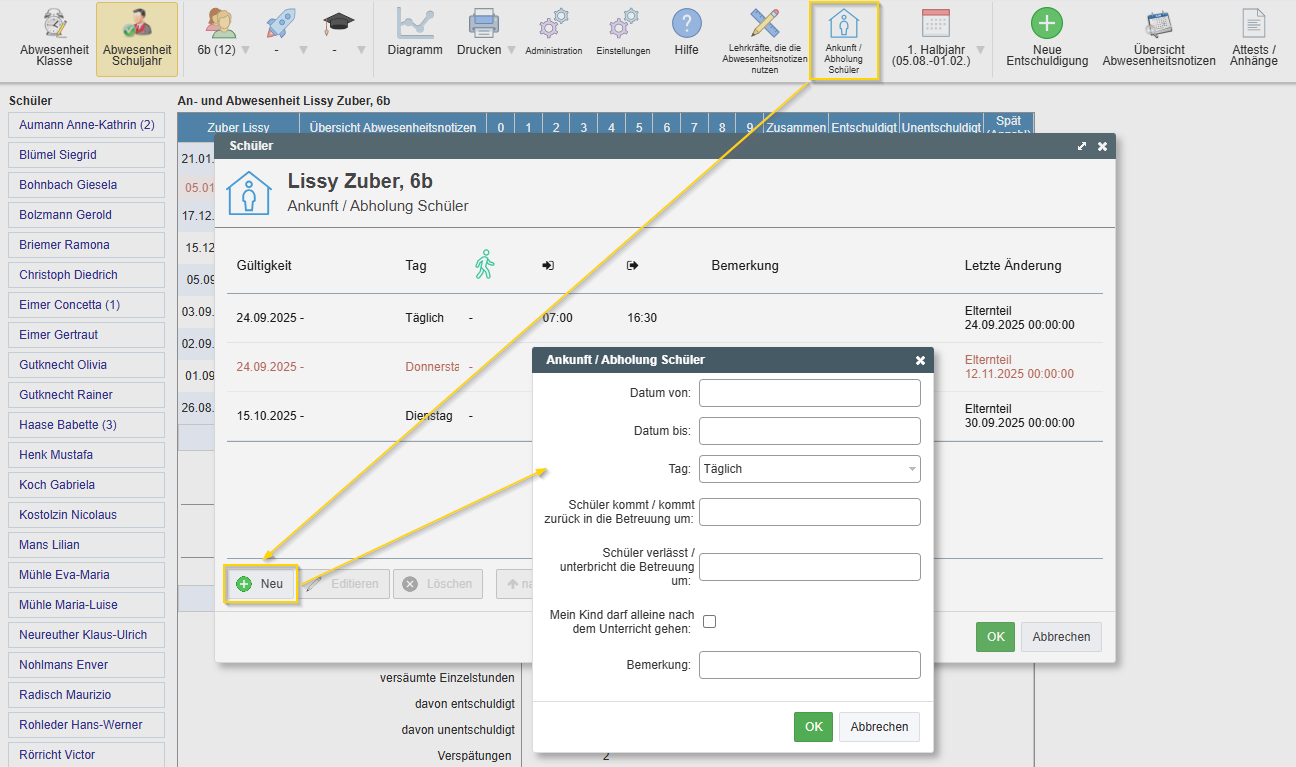Open Abwesenheit Klasse view
This screenshot has height=767, width=1296.
click(x=54, y=40)
